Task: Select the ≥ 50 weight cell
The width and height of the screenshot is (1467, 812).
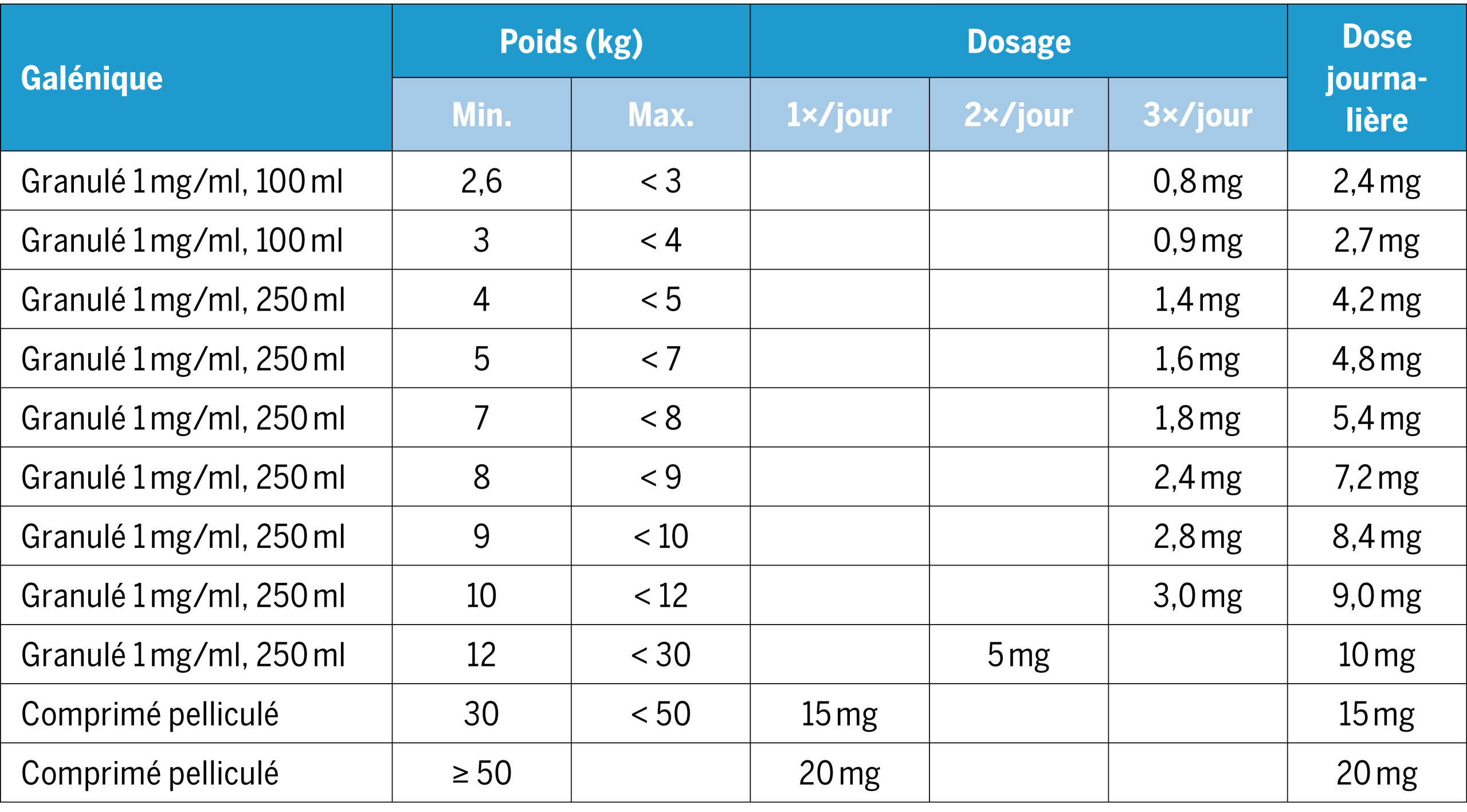Action: coord(481,773)
